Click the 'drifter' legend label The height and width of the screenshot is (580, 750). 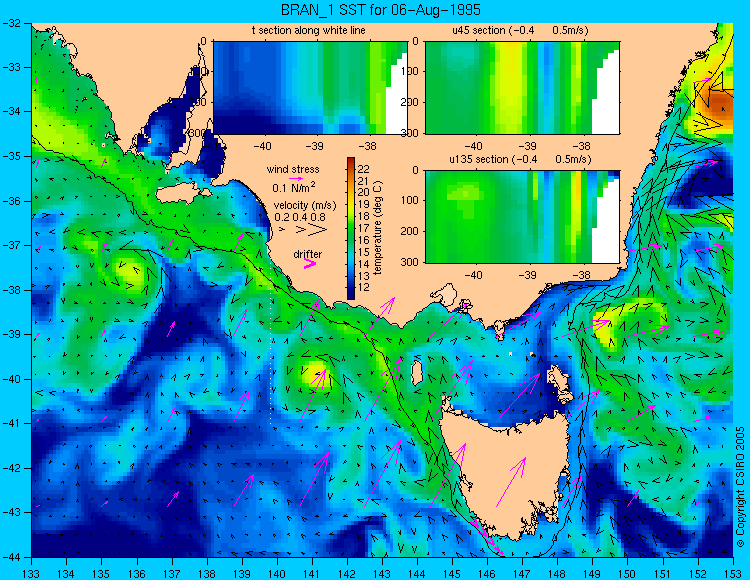pyautogui.click(x=308, y=254)
